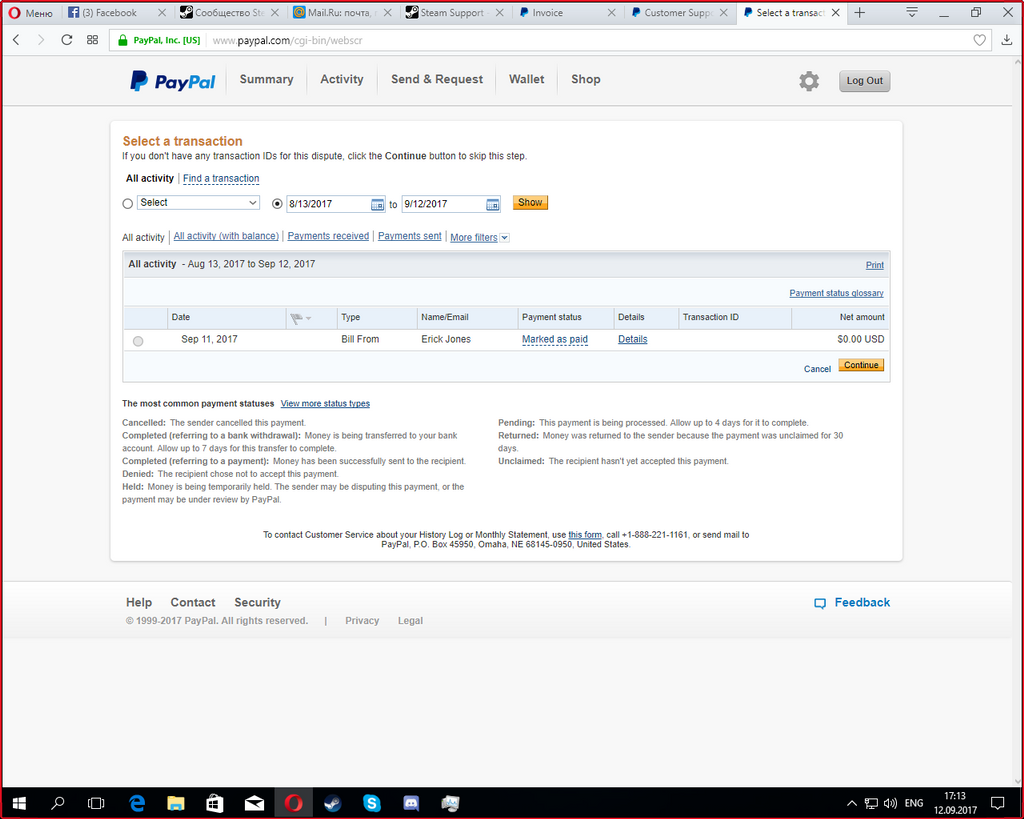Open volume control in system tray
Screen dimensions: 1024x819
(890, 803)
